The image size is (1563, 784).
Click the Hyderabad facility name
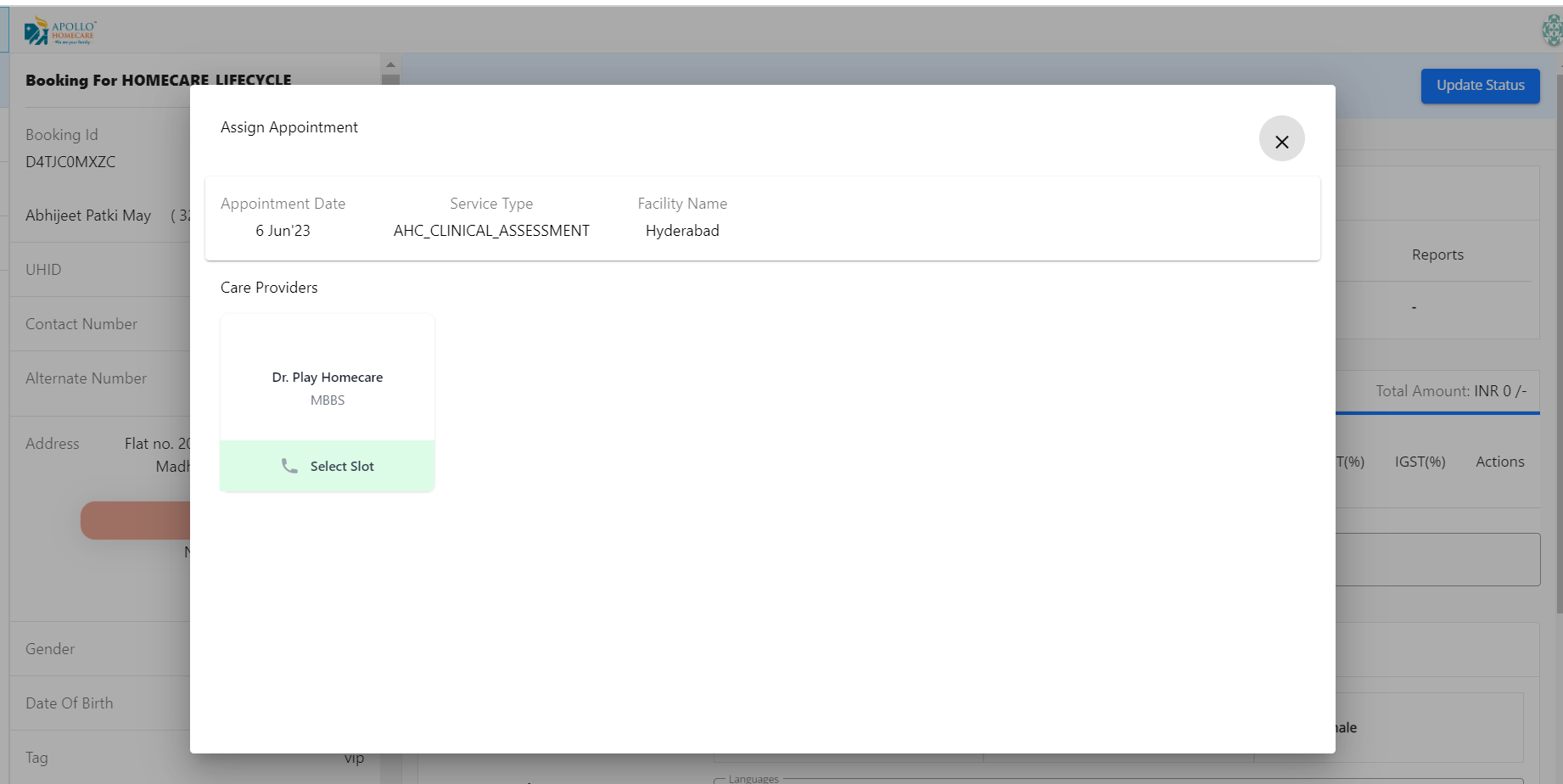tap(682, 230)
